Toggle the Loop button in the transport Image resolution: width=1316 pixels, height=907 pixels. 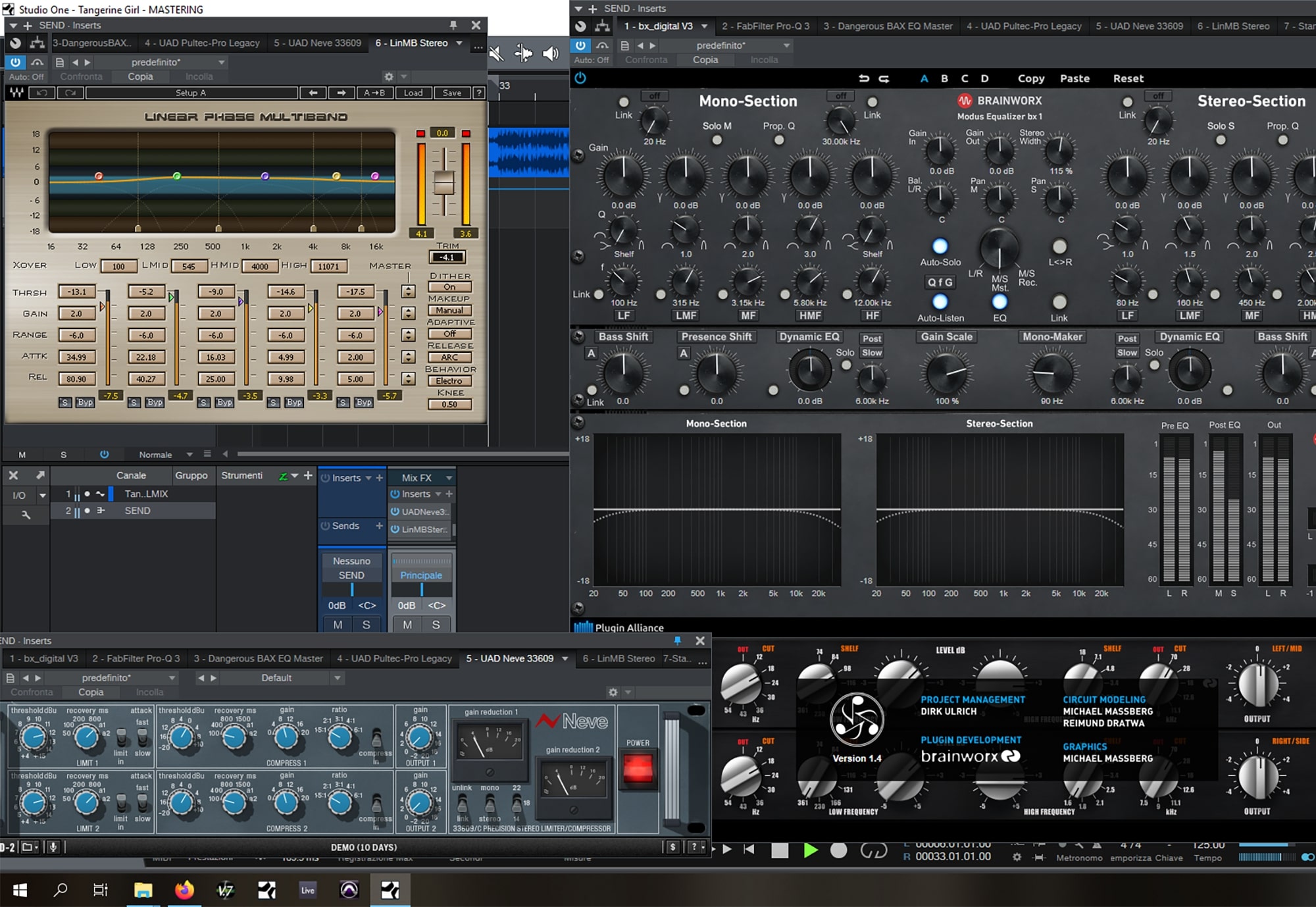tap(874, 850)
